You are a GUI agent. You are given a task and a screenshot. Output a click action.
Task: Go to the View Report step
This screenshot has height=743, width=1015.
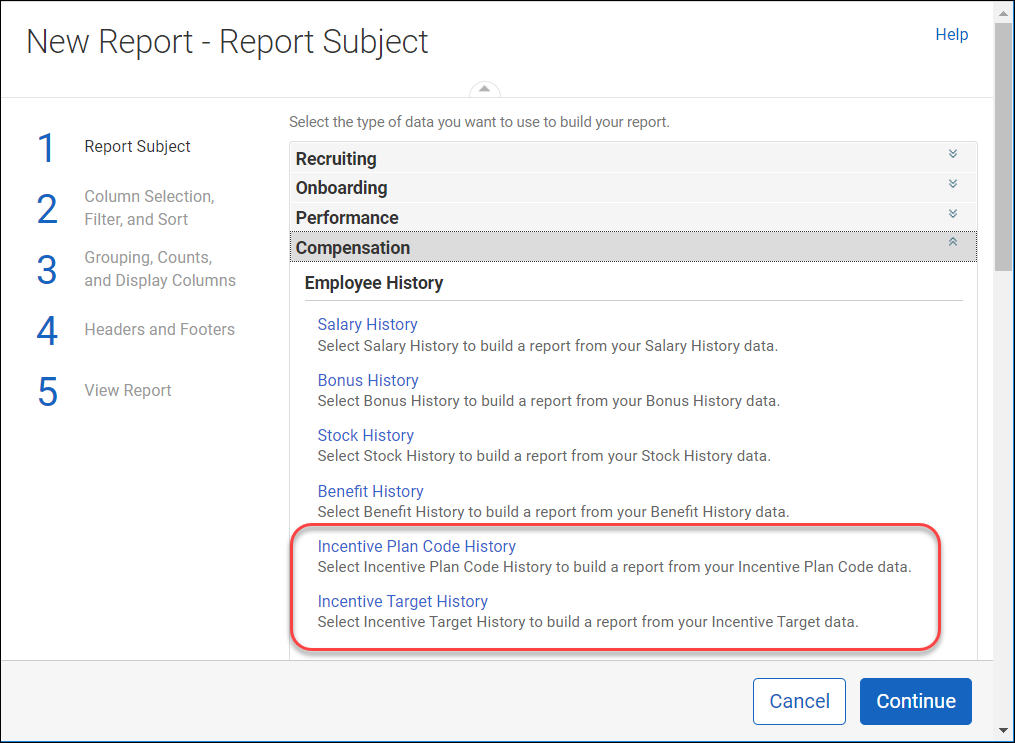(127, 390)
